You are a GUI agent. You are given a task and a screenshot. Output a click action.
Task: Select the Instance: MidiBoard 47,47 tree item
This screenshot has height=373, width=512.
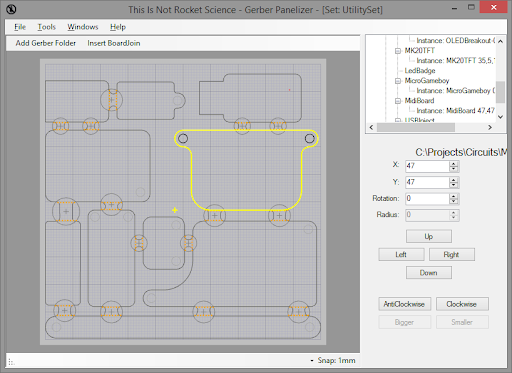tap(456, 111)
